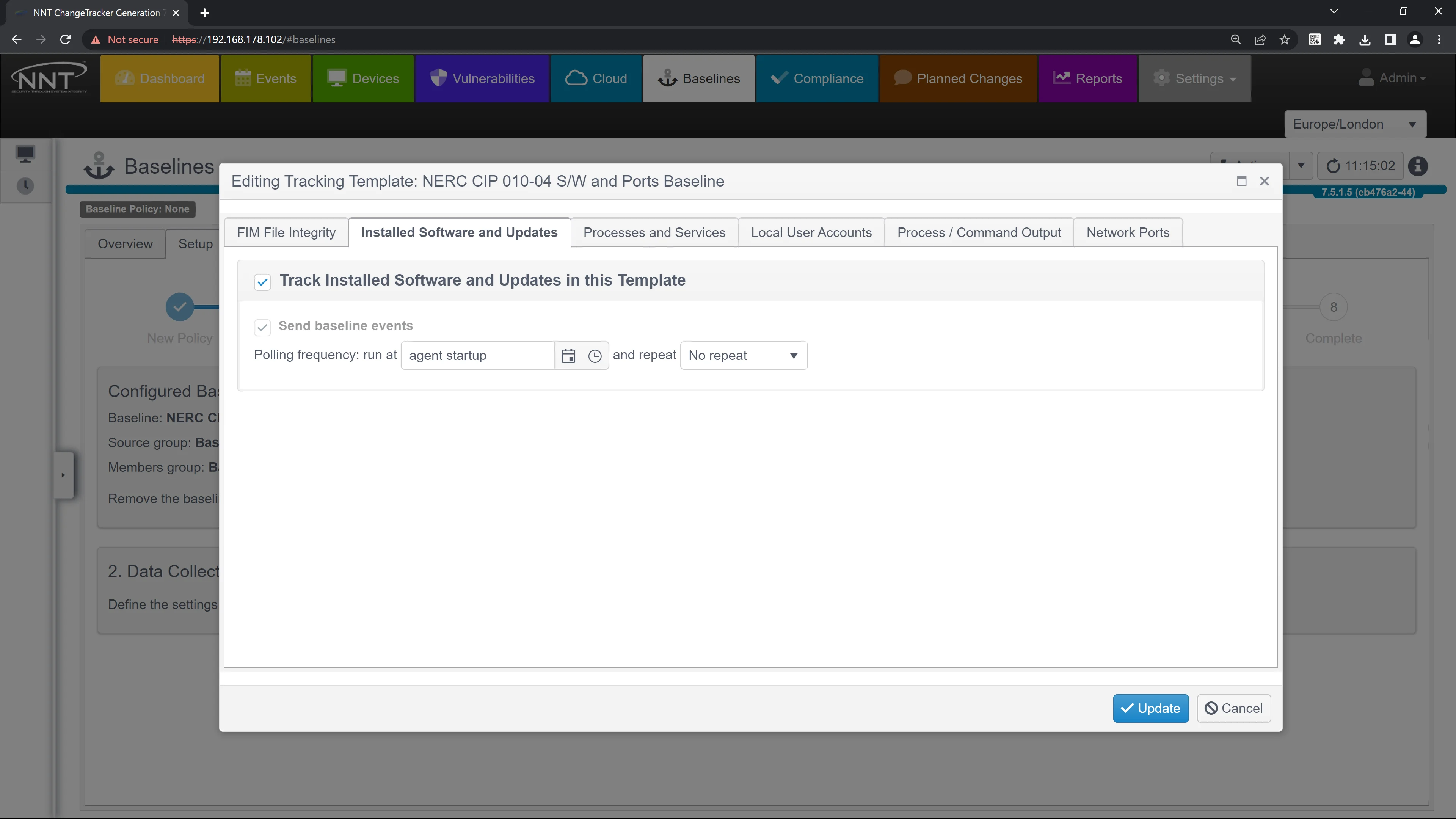
Task: Open the Settings menu dropdown
Action: (1194, 78)
